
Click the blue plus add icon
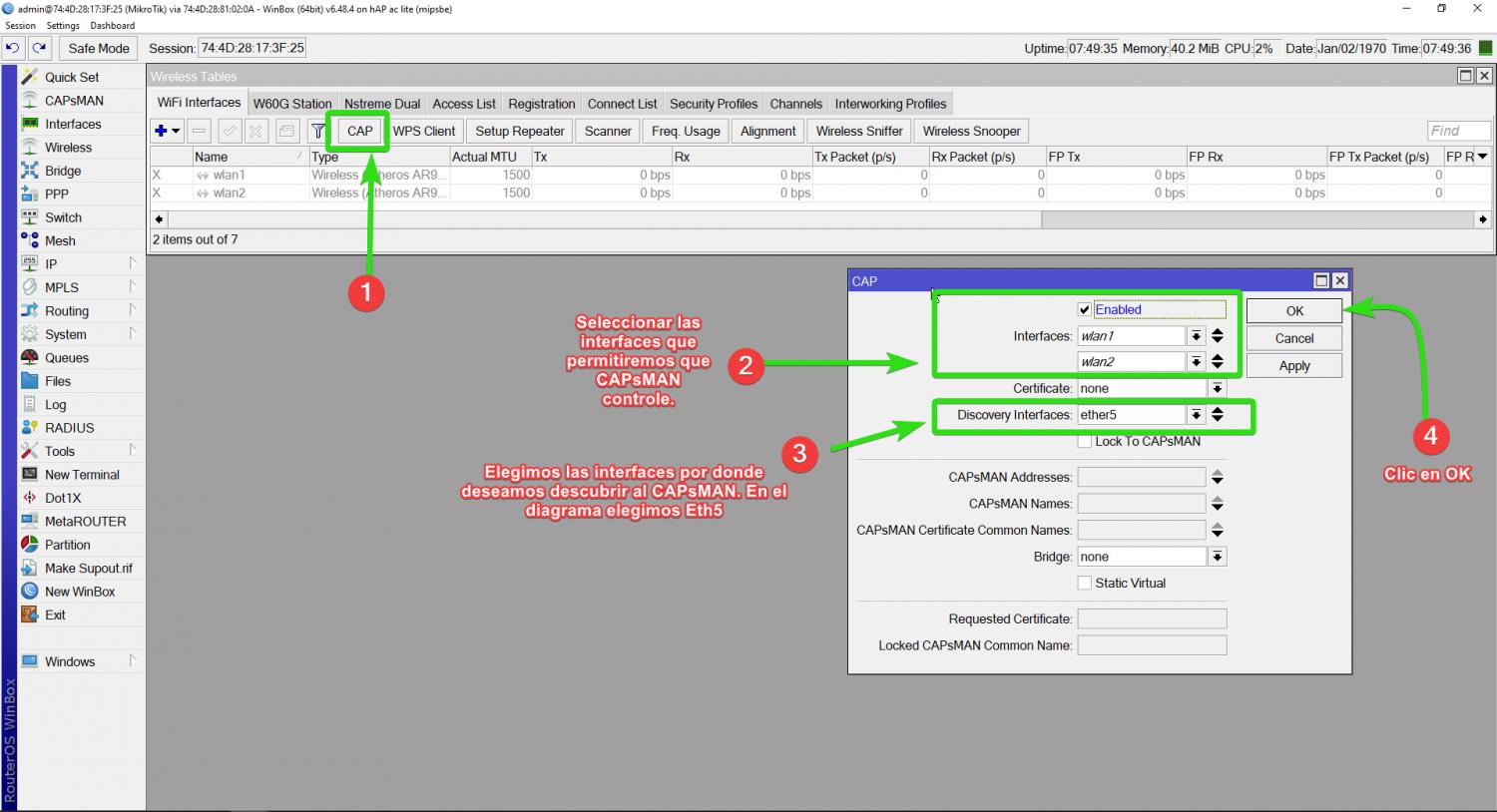click(x=161, y=131)
